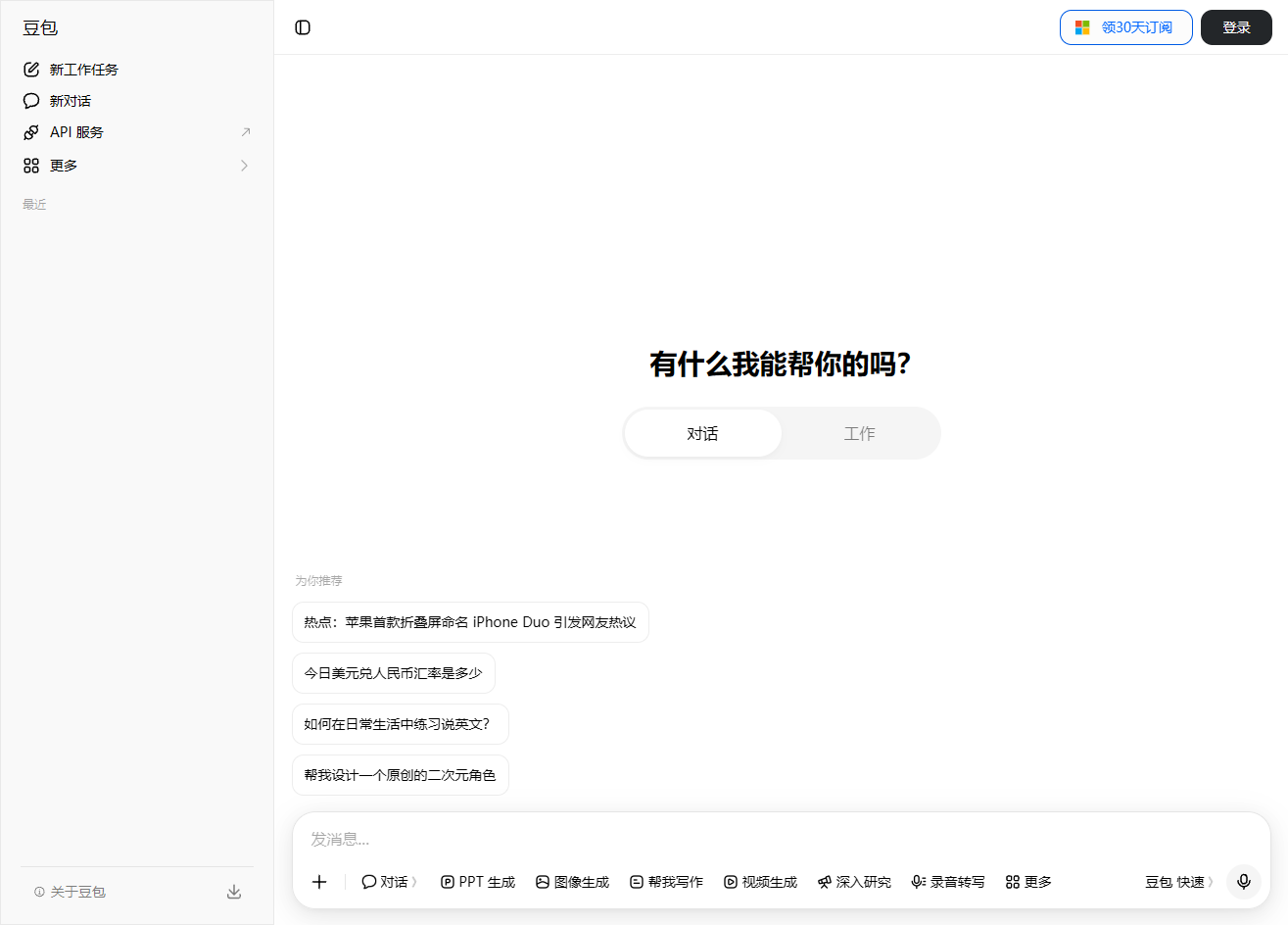The width and height of the screenshot is (1288, 925).
Task: Select 帮我写作 tool
Action: [666, 882]
